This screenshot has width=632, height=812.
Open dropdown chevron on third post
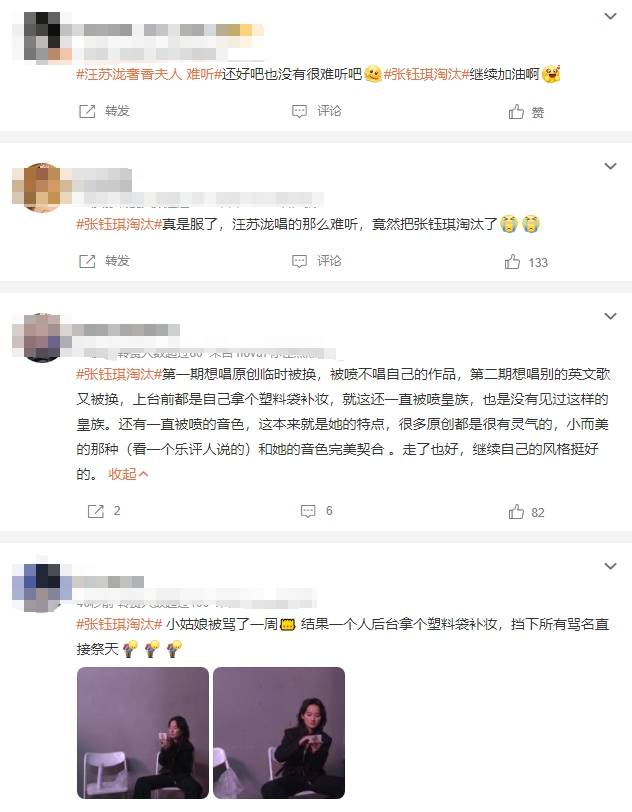pos(611,316)
